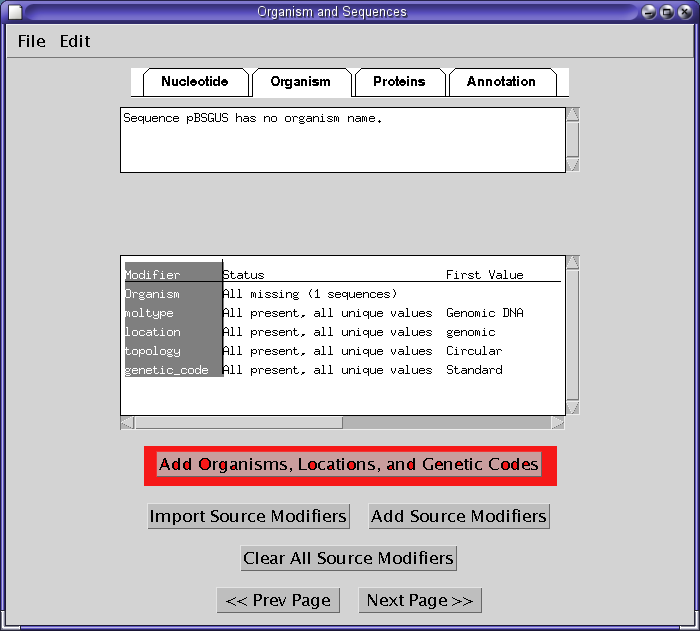Open the File menu
Screen dimensions: 700x631
[x=32, y=41]
